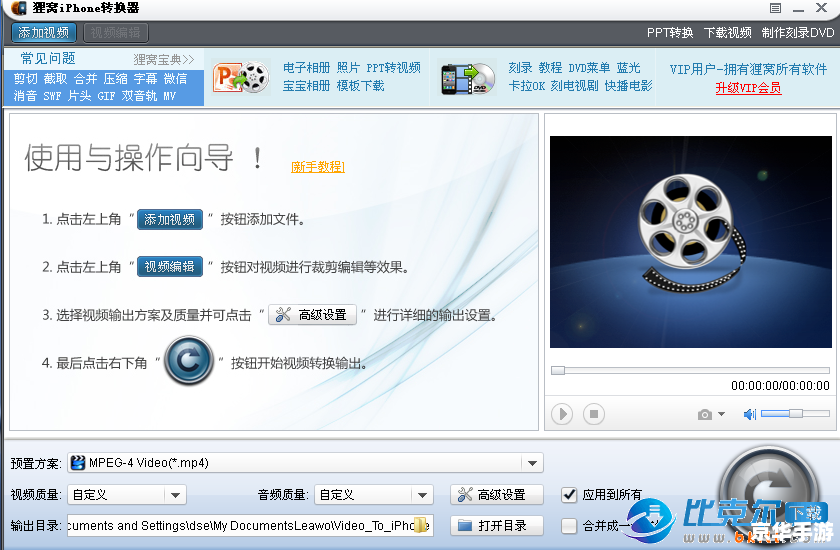Click the 微信 help link

point(175,79)
